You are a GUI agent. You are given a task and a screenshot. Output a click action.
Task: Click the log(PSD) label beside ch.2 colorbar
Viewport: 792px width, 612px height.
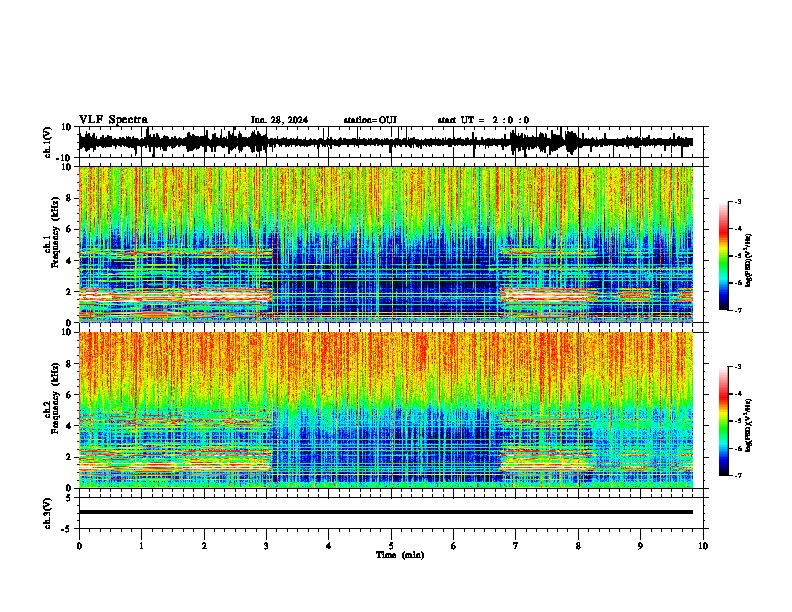tap(748, 425)
